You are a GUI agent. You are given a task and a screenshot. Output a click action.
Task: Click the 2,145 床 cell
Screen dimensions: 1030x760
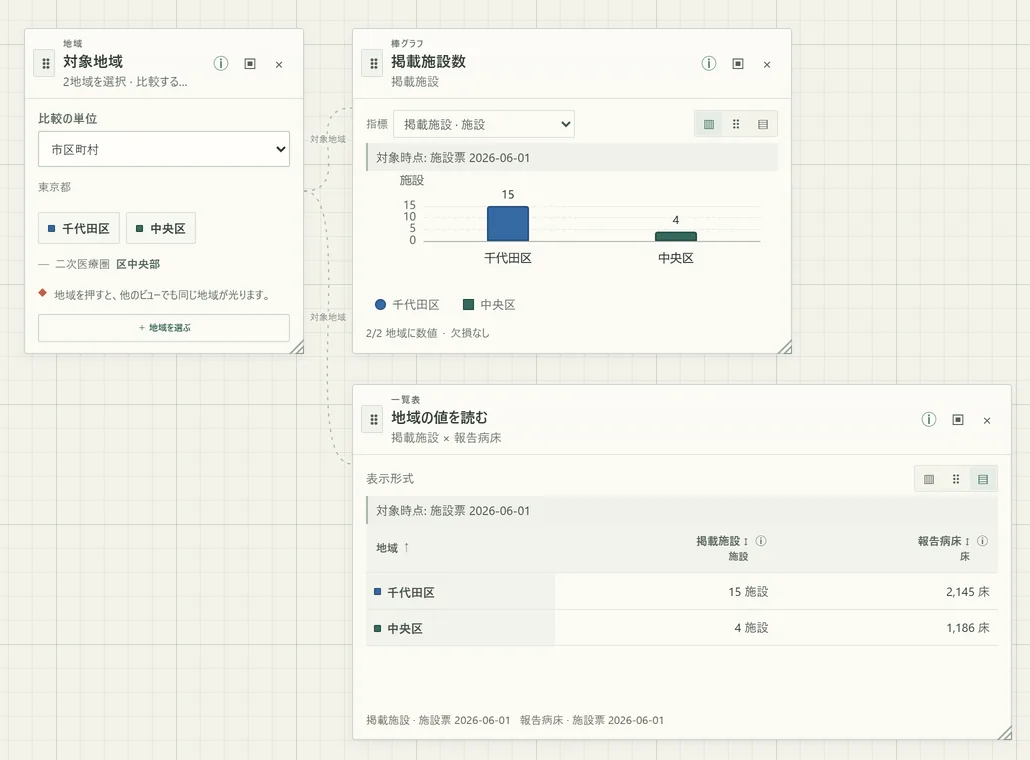pyautogui.click(x=968, y=592)
